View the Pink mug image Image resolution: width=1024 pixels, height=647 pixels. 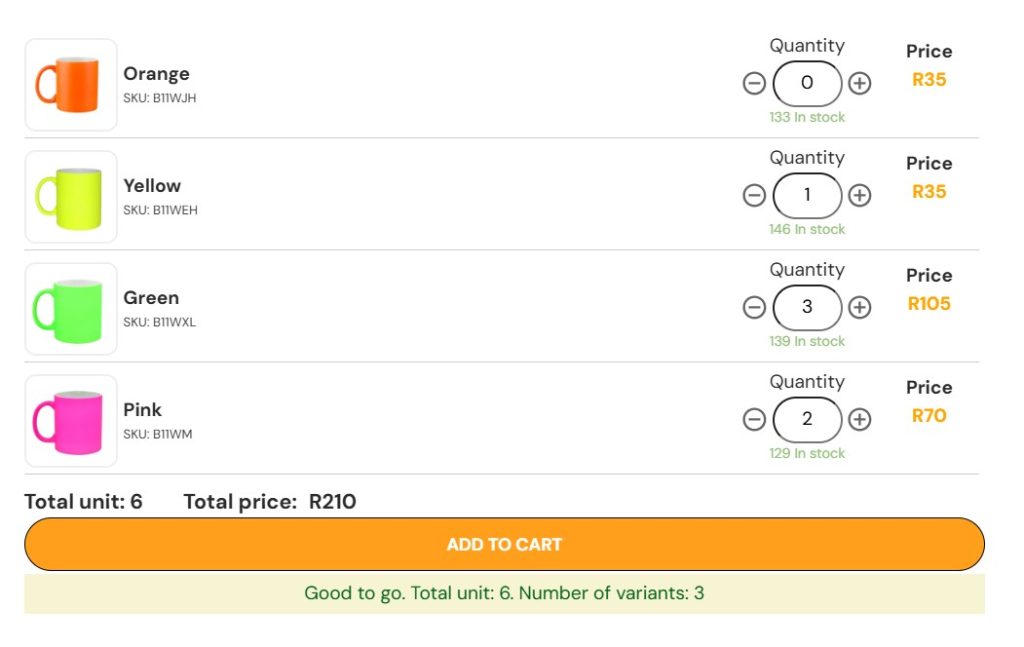pos(70,421)
